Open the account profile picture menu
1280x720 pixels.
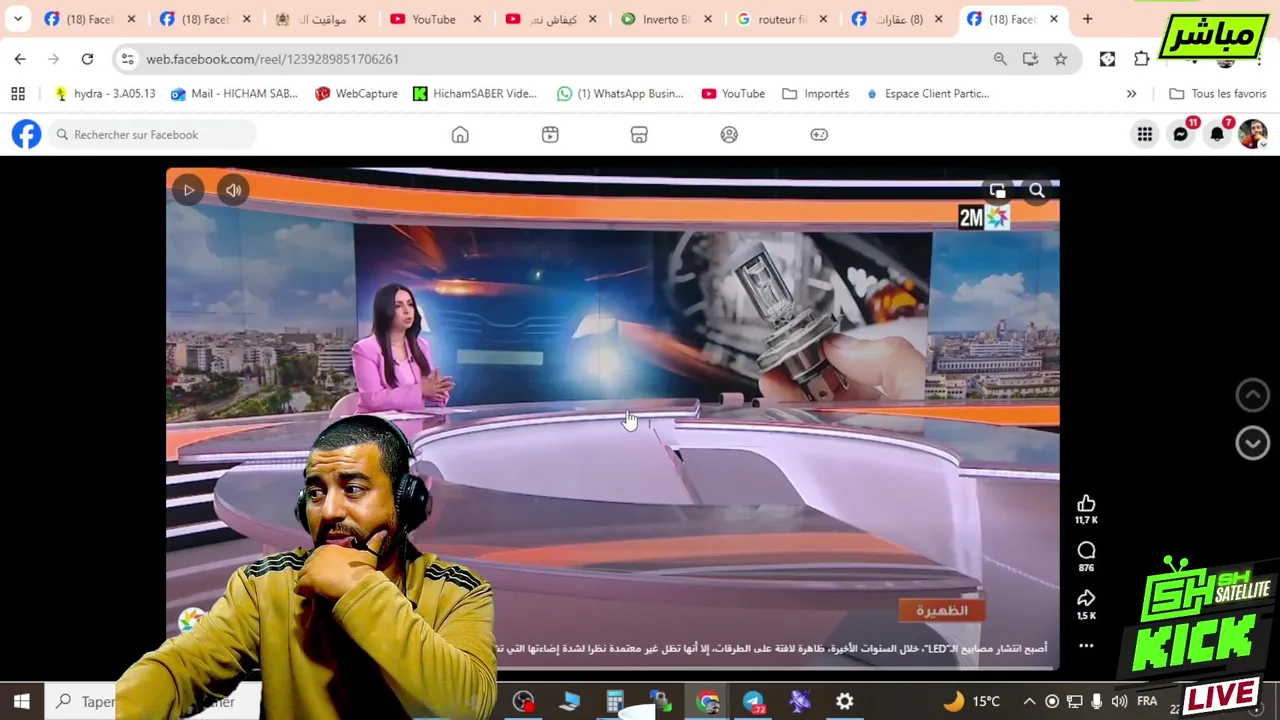tap(1253, 134)
